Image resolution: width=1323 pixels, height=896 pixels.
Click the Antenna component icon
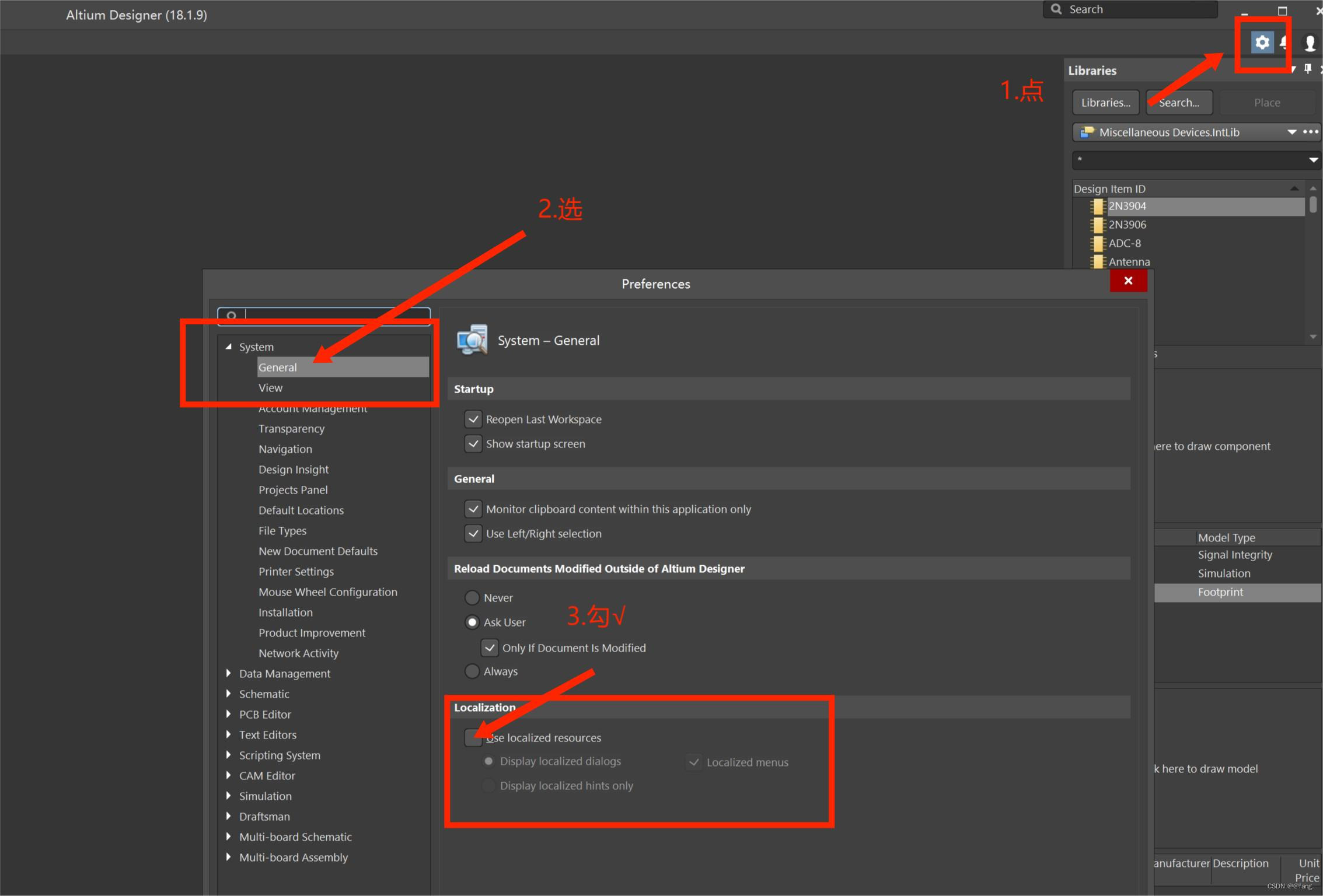click(x=1098, y=261)
